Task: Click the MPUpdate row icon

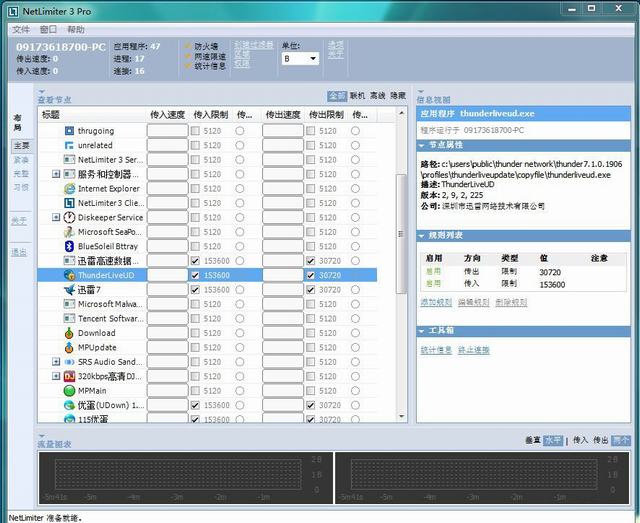Action: click(69, 347)
